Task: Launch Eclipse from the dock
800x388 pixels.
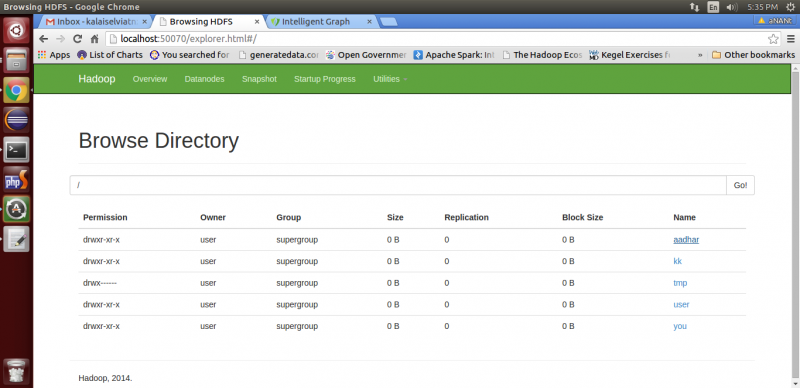Action: coord(16,120)
